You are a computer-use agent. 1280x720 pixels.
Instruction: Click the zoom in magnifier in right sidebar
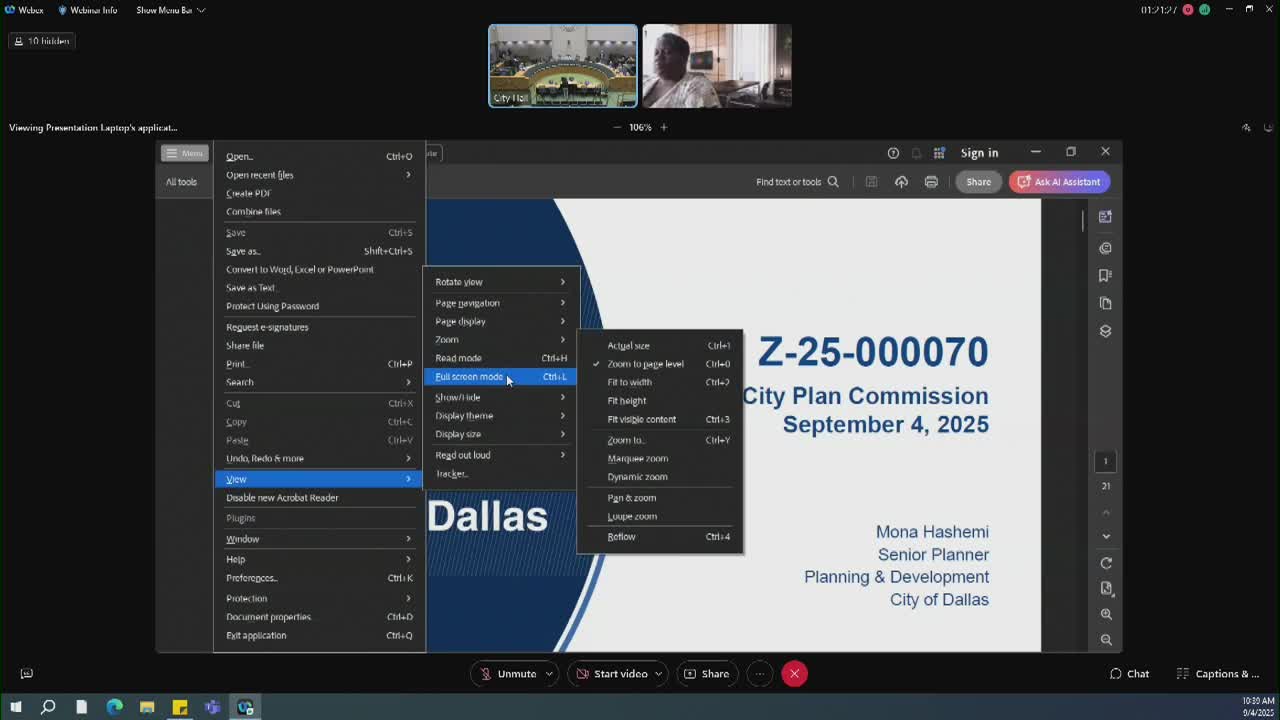tap(1106, 614)
